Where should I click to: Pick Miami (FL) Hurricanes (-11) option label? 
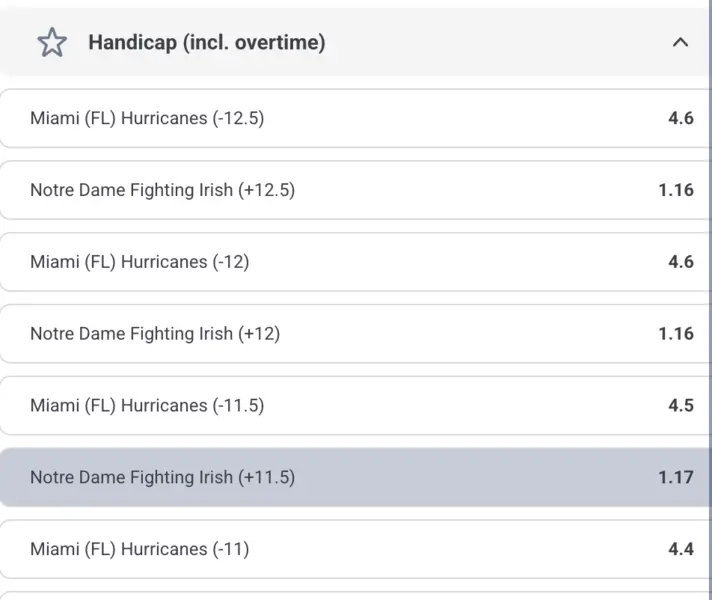coord(139,550)
